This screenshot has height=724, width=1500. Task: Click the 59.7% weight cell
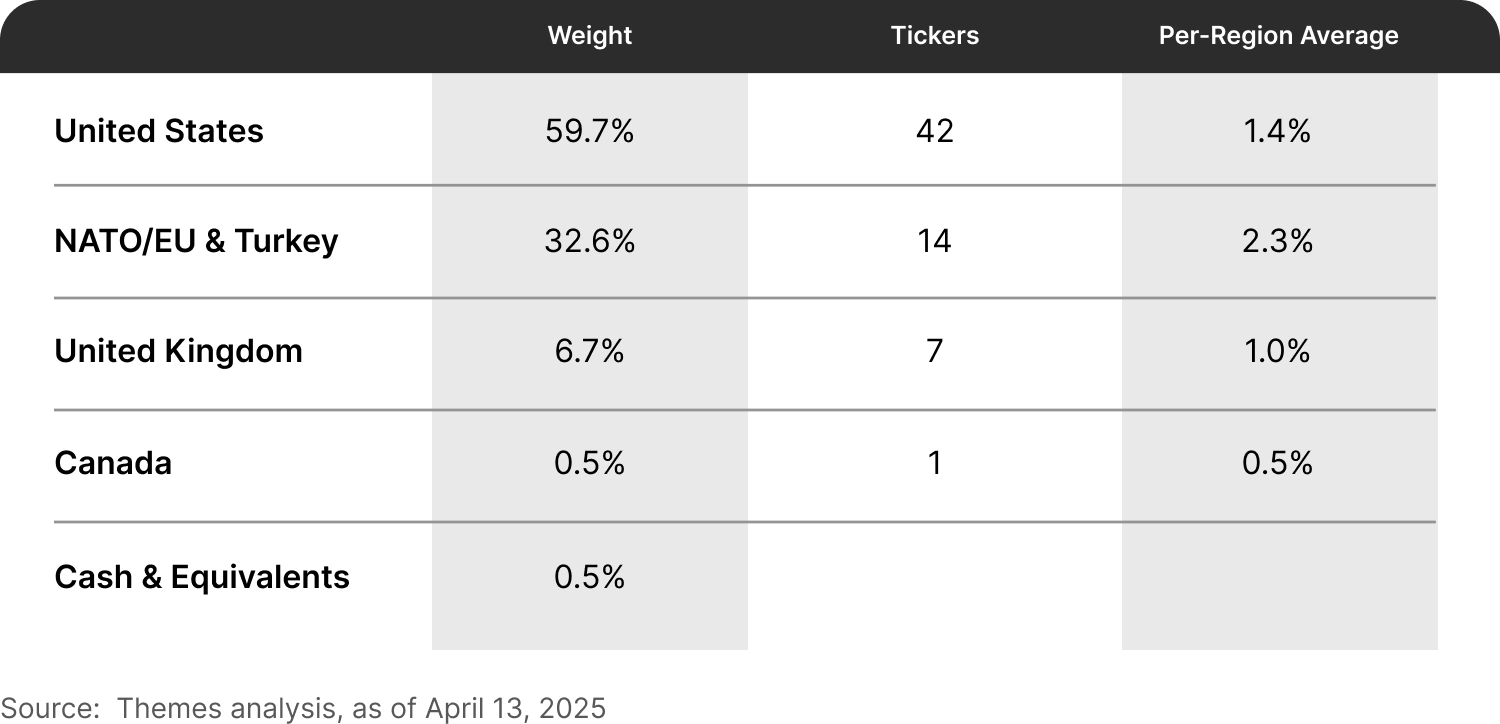pyautogui.click(x=590, y=131)
